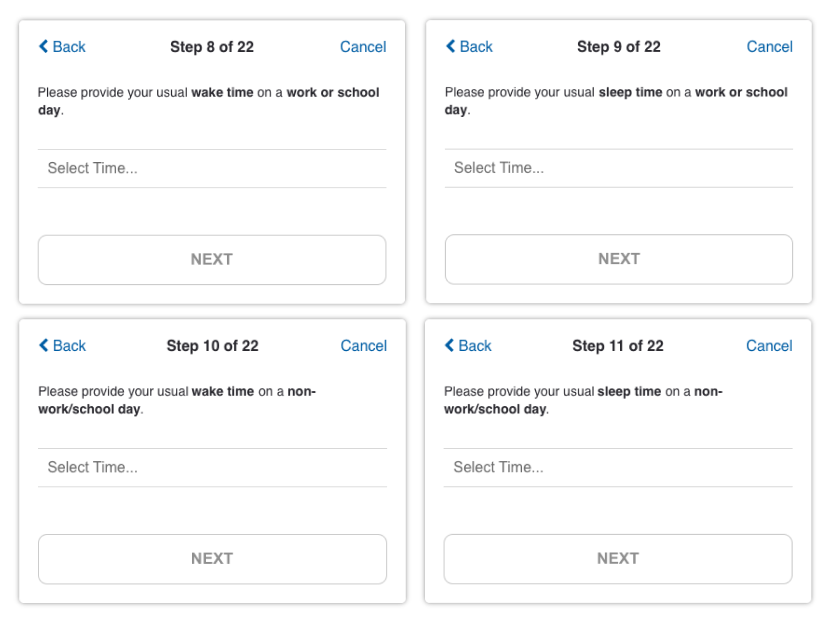Click the back chevron icon on Step 10
The width and height of the screenshot is (826, 634).
43,346
